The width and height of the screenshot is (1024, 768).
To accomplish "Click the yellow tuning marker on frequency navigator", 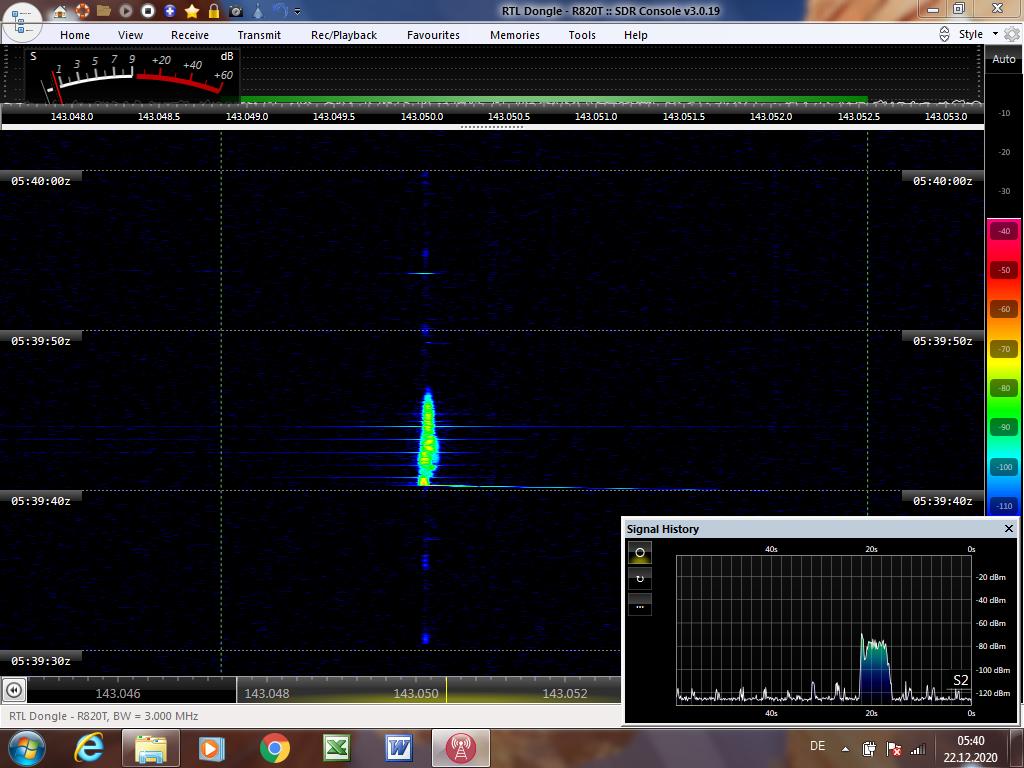I will [447, 690].
